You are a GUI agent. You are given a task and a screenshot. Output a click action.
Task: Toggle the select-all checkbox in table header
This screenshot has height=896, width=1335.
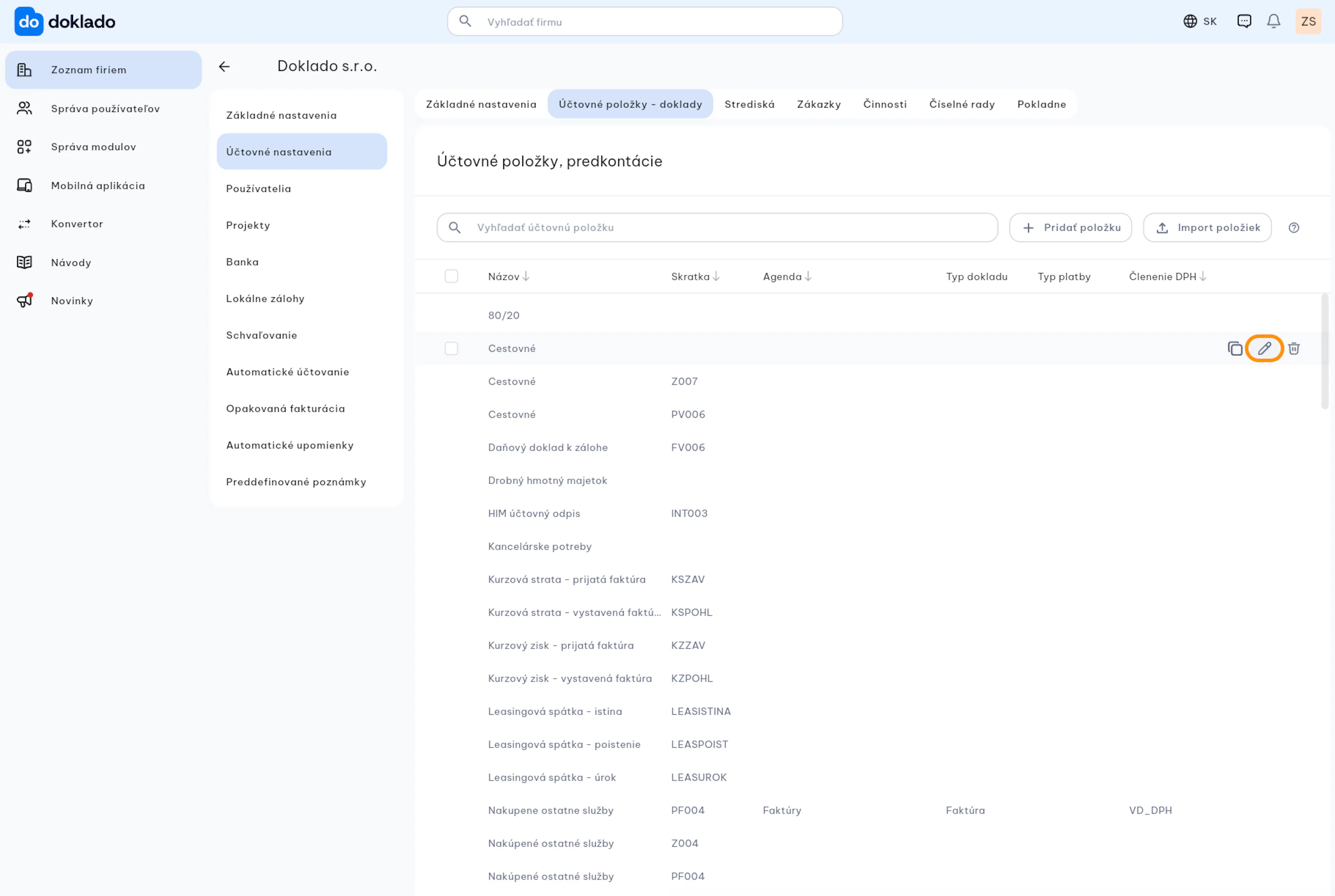451,276
